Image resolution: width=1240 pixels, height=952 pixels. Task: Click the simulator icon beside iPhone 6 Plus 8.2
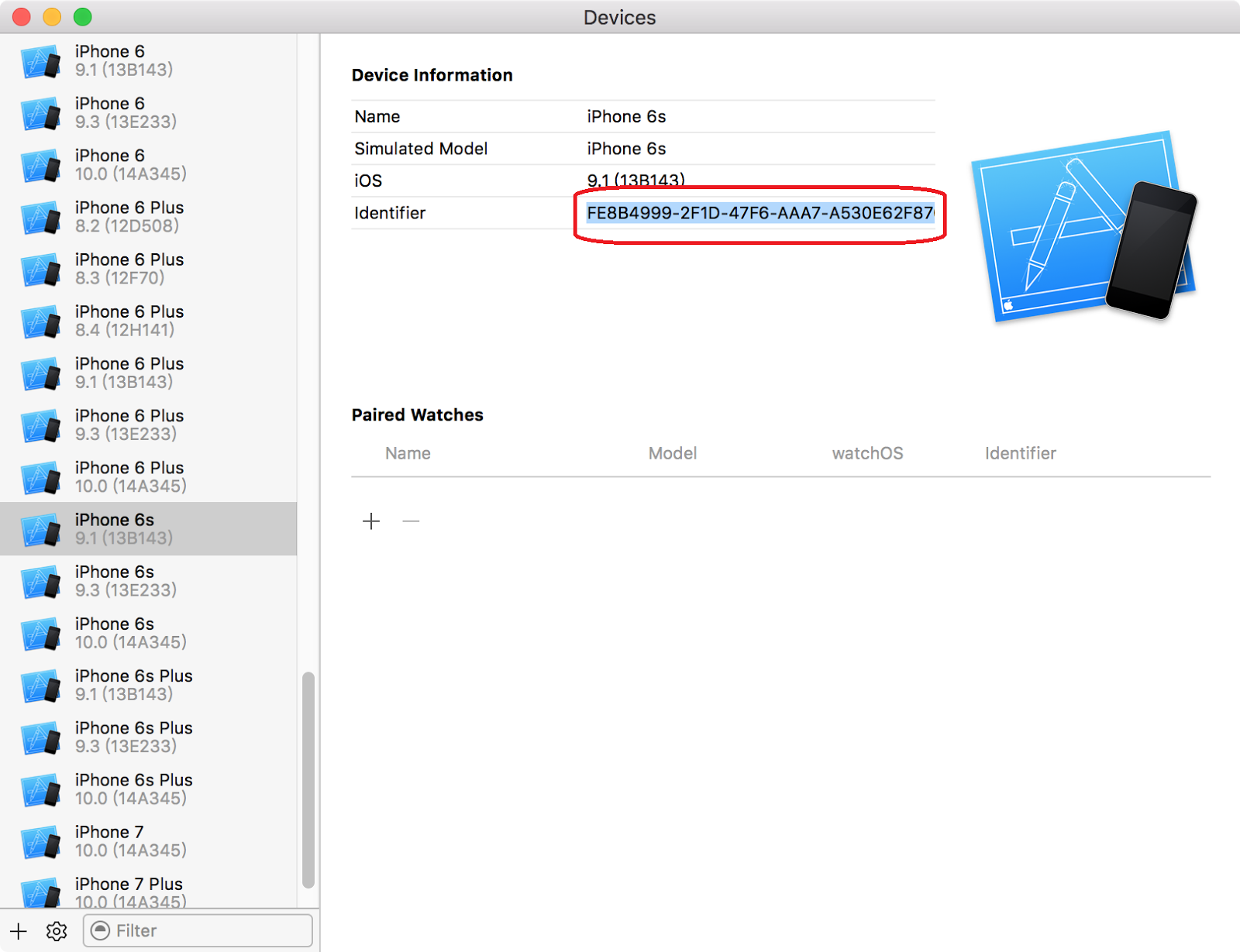[x=40, y=217]
